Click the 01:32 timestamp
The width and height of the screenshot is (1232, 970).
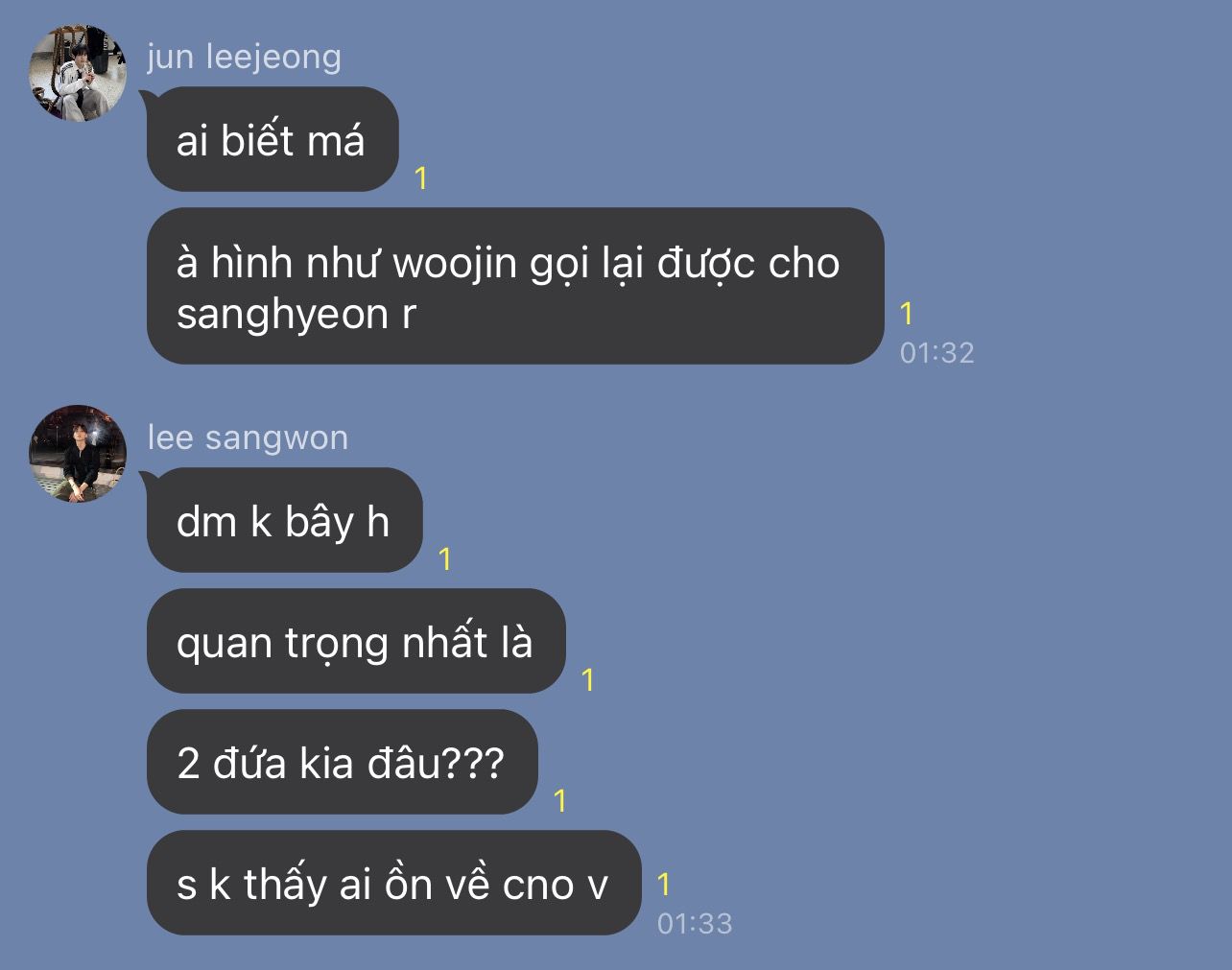(936, 352)
